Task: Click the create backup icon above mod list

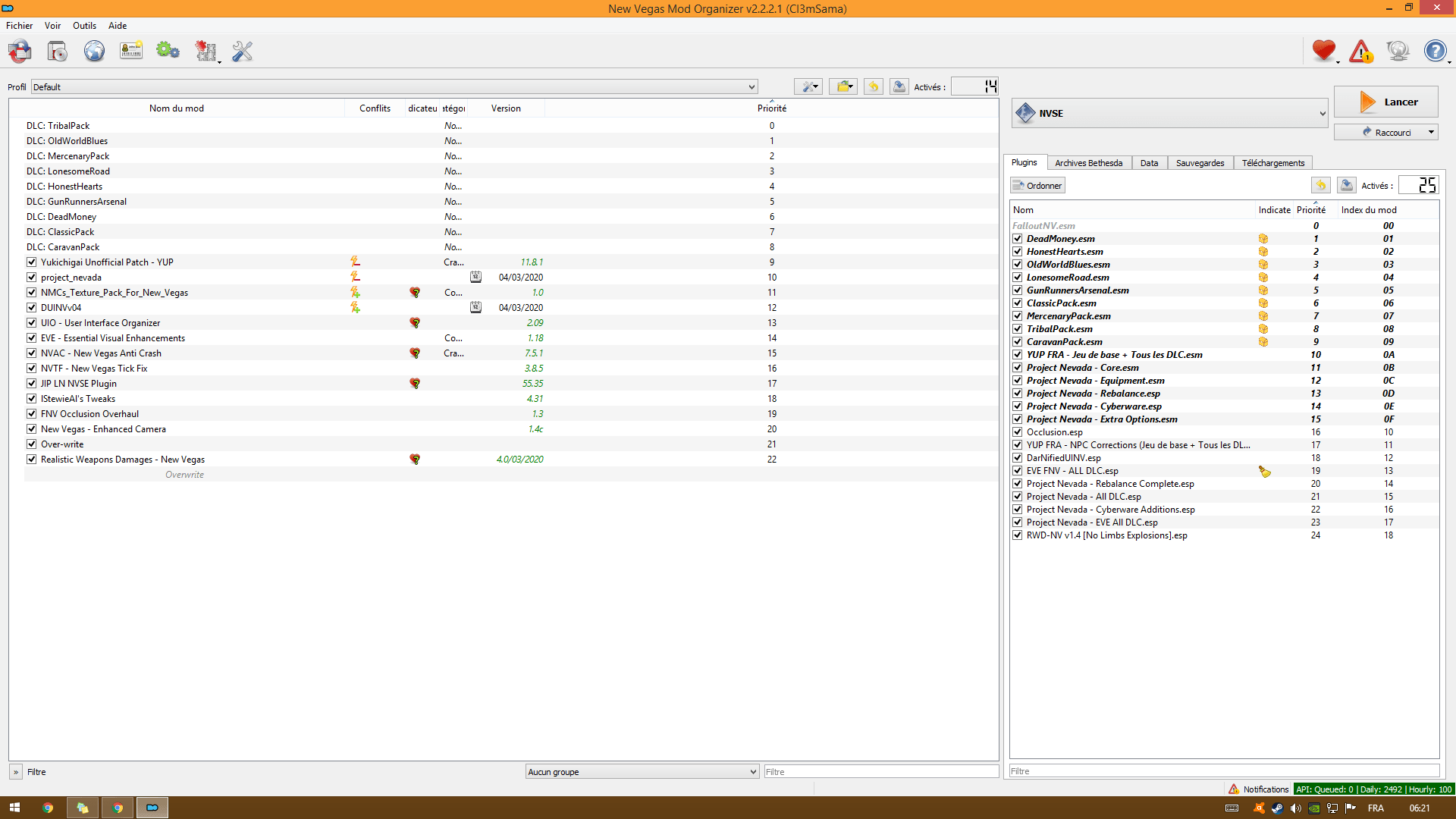Action: (899, 86)
